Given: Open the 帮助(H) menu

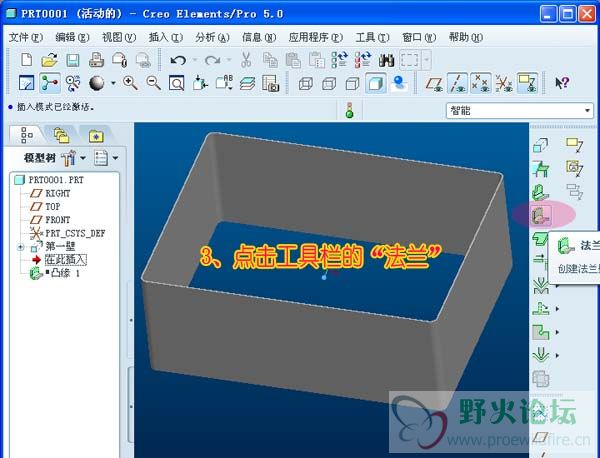Looking at the screenshot, I should click(x=466, y=37).
